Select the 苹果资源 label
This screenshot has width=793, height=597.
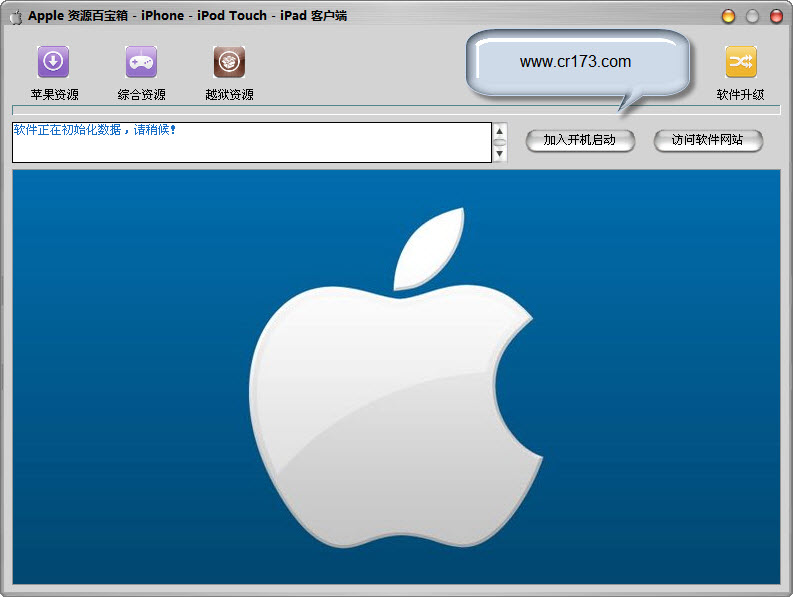point(55,95)
